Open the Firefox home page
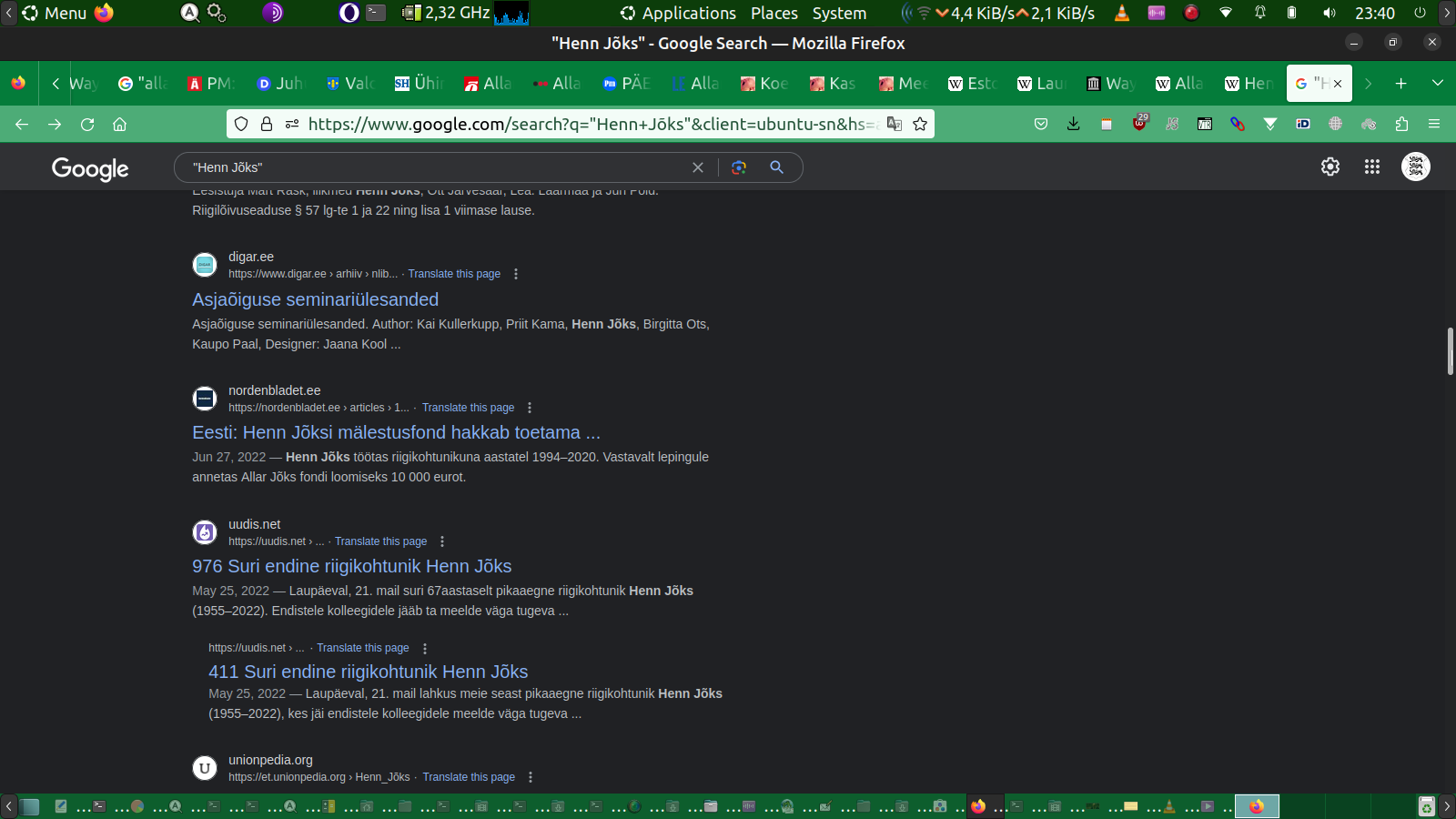1456x819 pixels. point(119,124)
